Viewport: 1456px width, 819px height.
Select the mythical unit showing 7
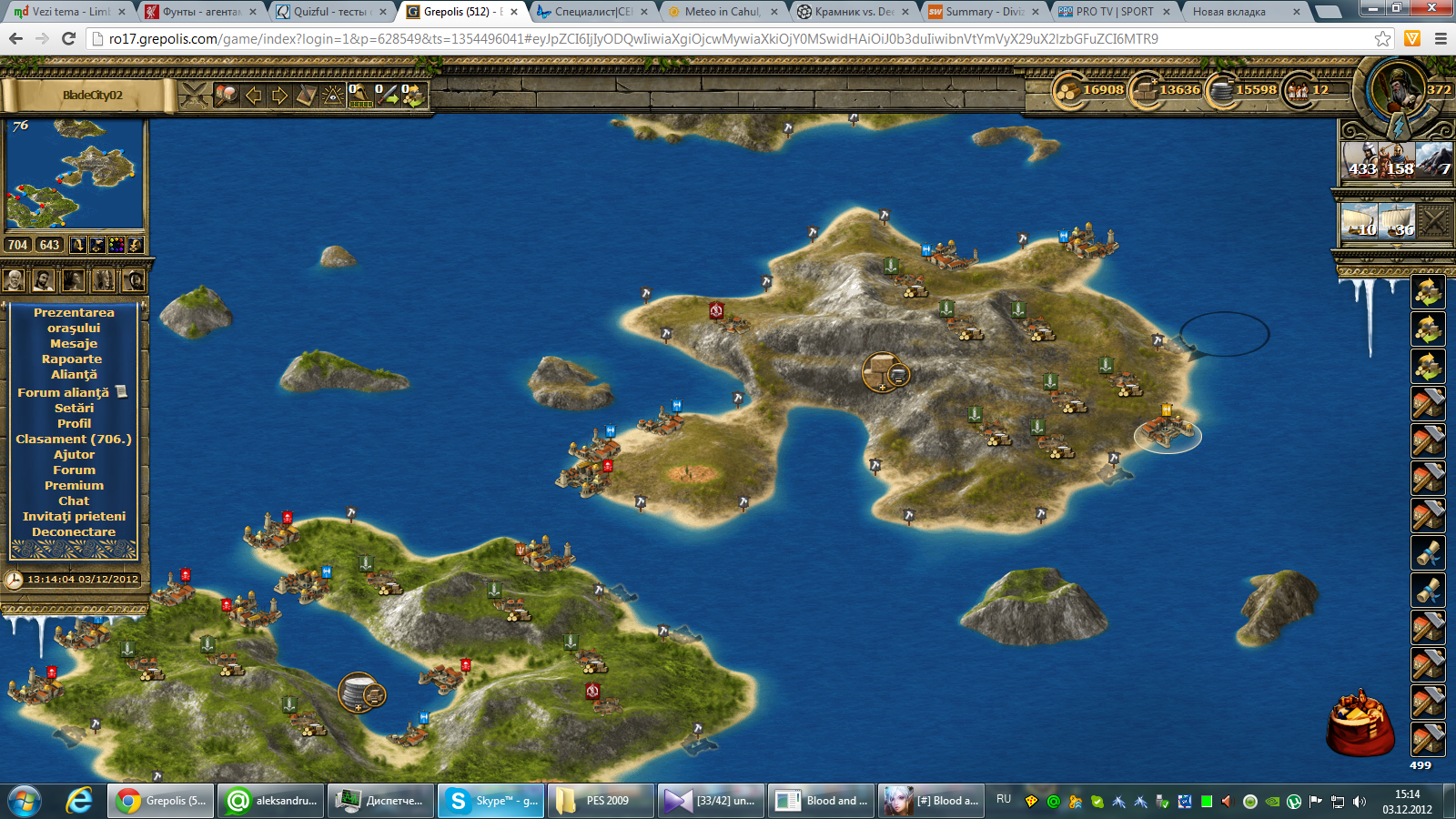pos(1434,160)
